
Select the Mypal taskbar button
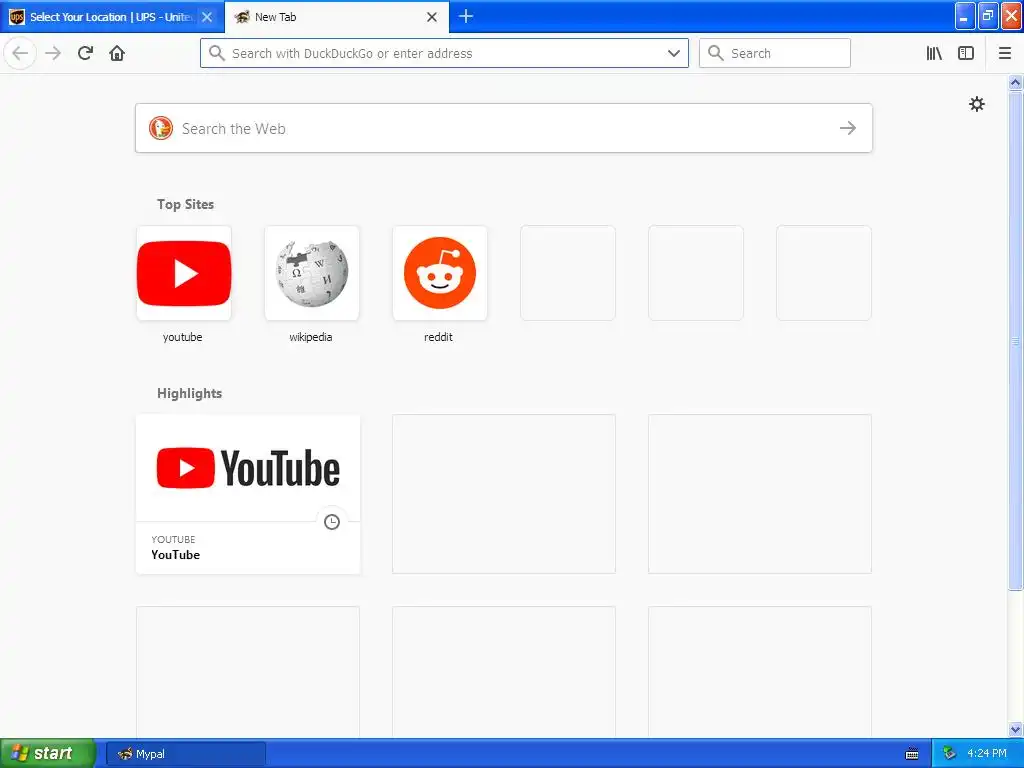[x=185, y=754]
